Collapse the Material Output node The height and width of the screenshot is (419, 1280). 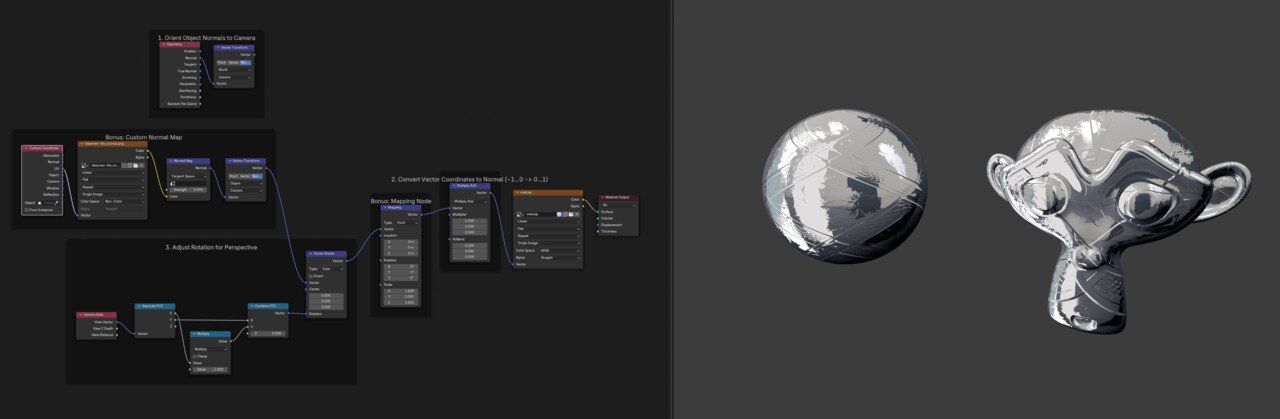point(603,197)
